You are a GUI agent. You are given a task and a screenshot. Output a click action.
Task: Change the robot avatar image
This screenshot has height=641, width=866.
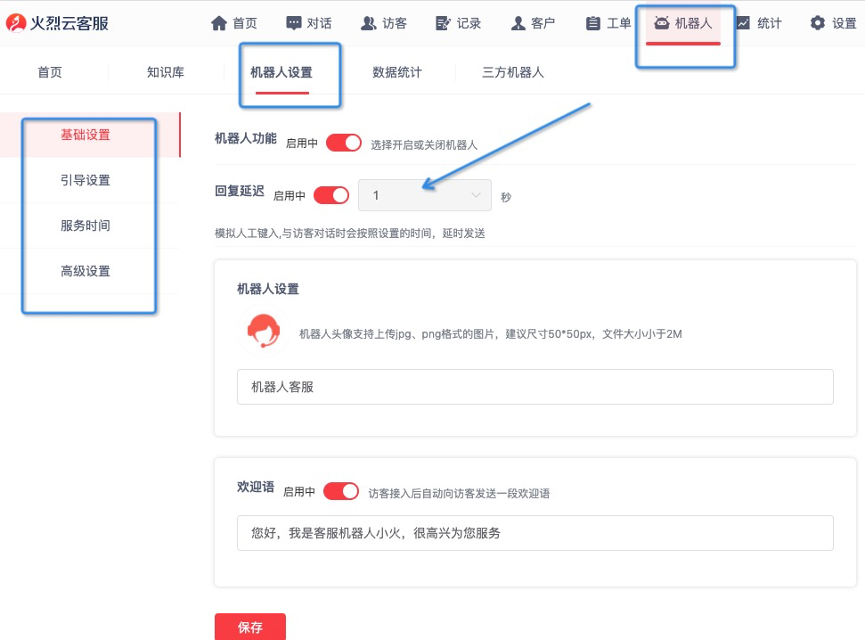[263, 331]
